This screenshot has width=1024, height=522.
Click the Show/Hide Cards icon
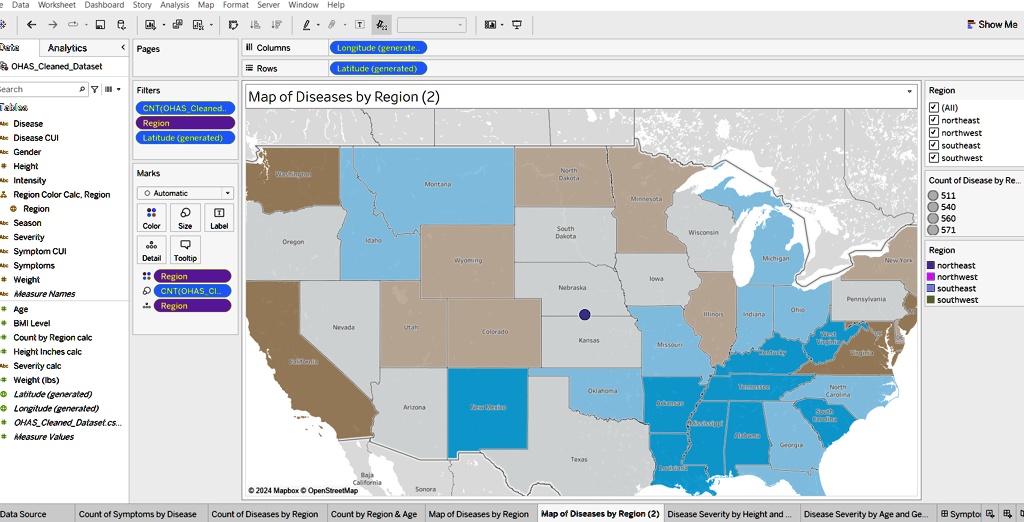pos(490,25)
